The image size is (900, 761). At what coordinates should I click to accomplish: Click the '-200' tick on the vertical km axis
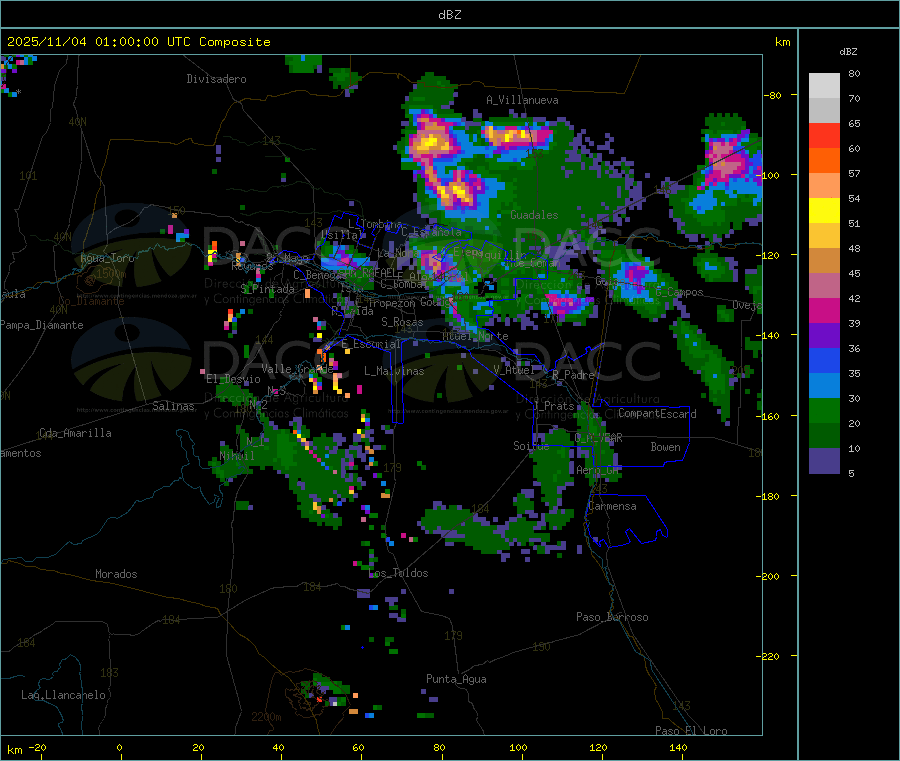770,576
